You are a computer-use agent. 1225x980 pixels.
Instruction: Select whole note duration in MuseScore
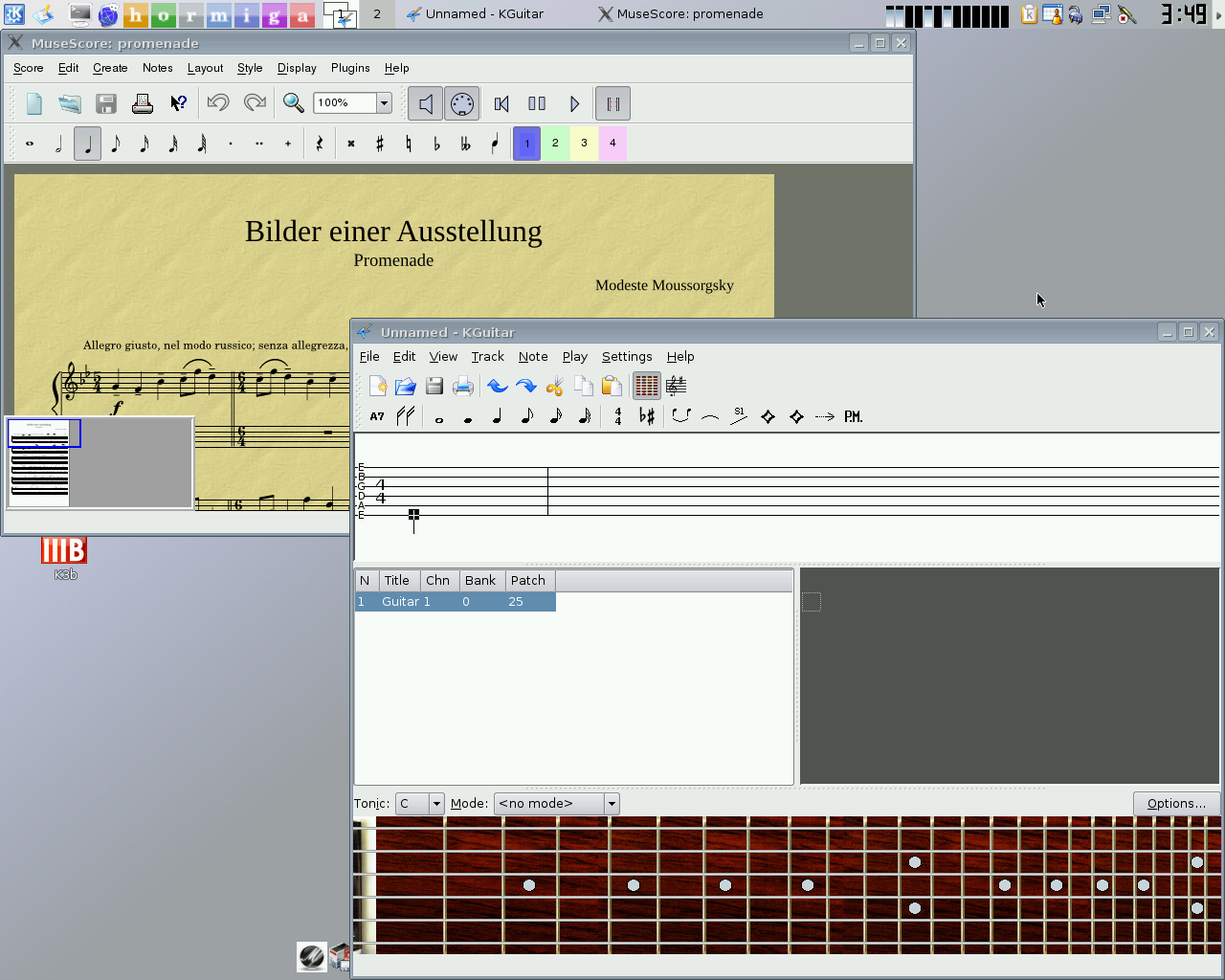click(x=30, y=144)
